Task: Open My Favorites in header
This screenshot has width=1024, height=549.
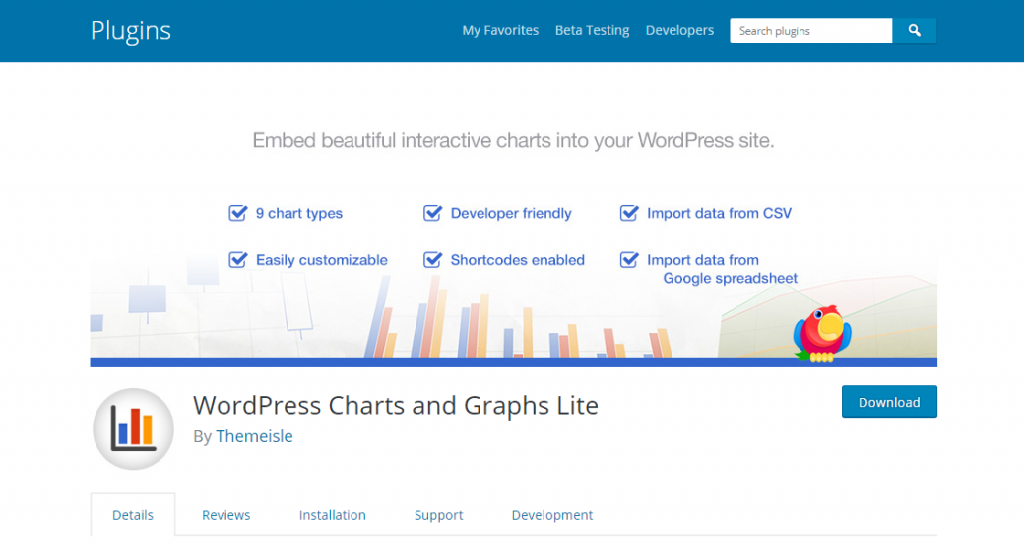Action: click(x=500, y=31)
